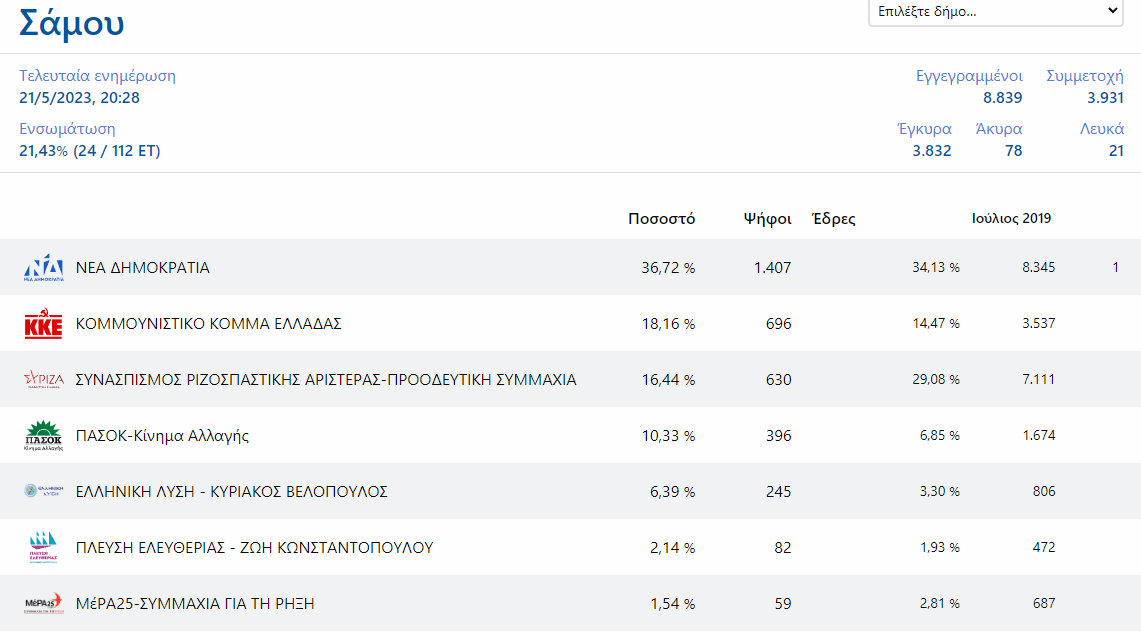Image resolution: width=1141 pixels, height=633 pixels.
Task: Click the 396 votes cell
Action: pyautogui.click(x=779, y=436)
